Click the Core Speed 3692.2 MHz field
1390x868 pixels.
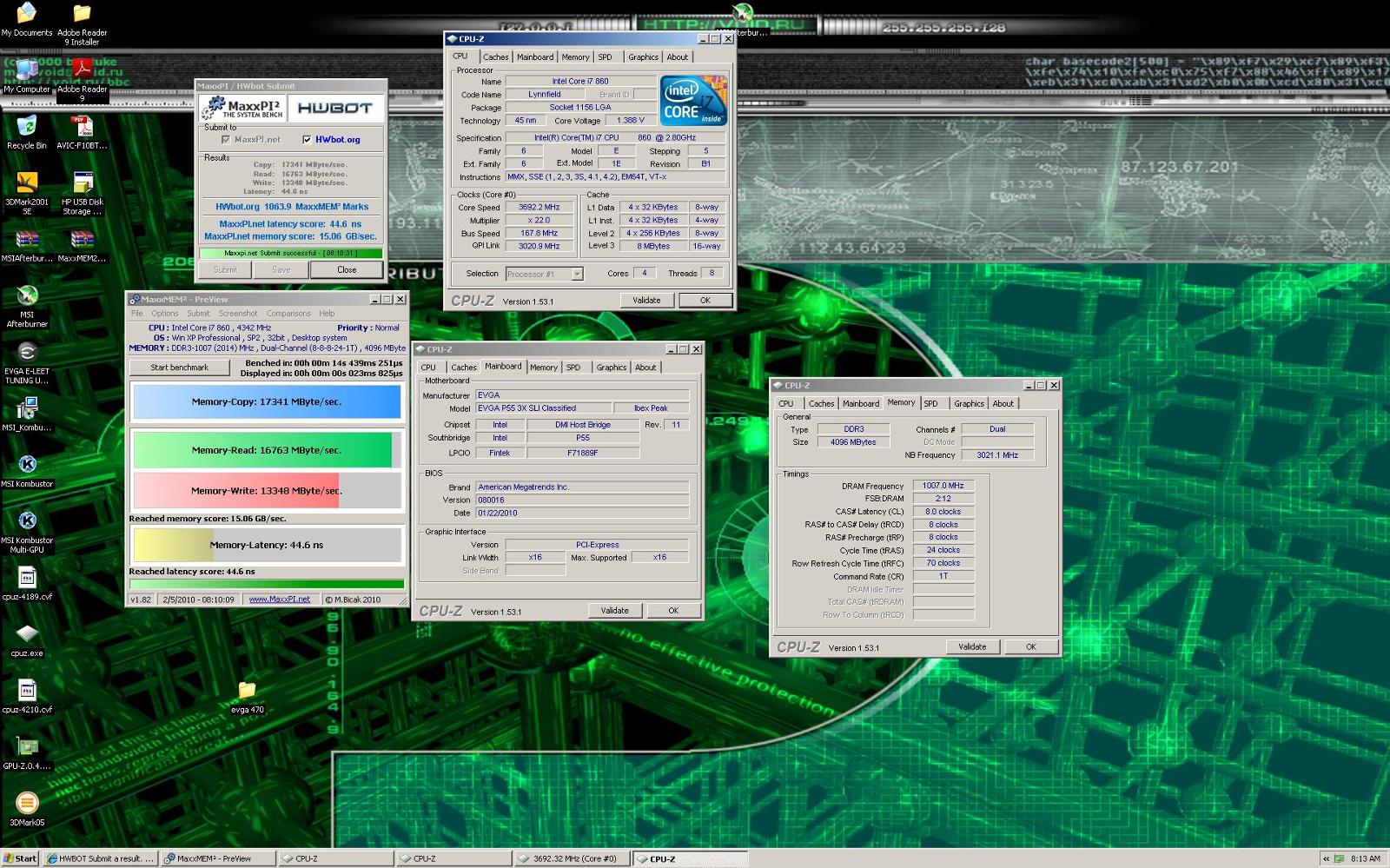[x=539, y=208]
